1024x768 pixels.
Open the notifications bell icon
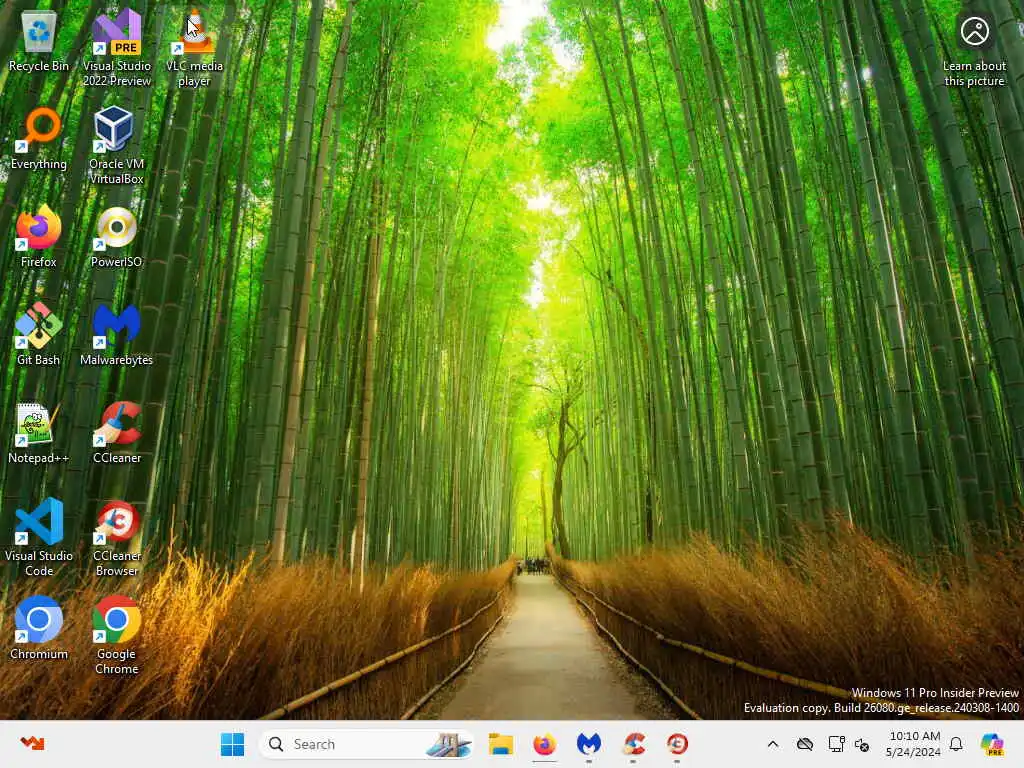(956, 744)
